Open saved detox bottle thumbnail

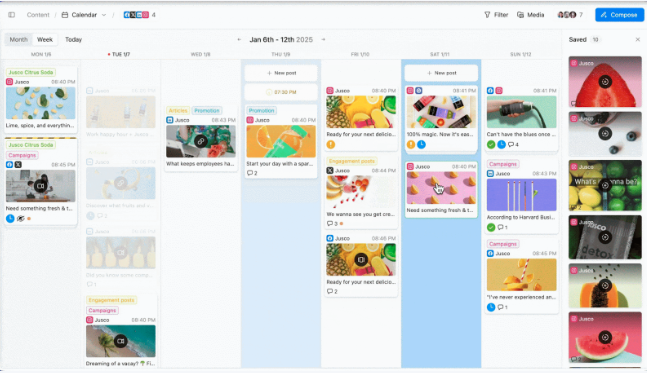tap(605, 237)
